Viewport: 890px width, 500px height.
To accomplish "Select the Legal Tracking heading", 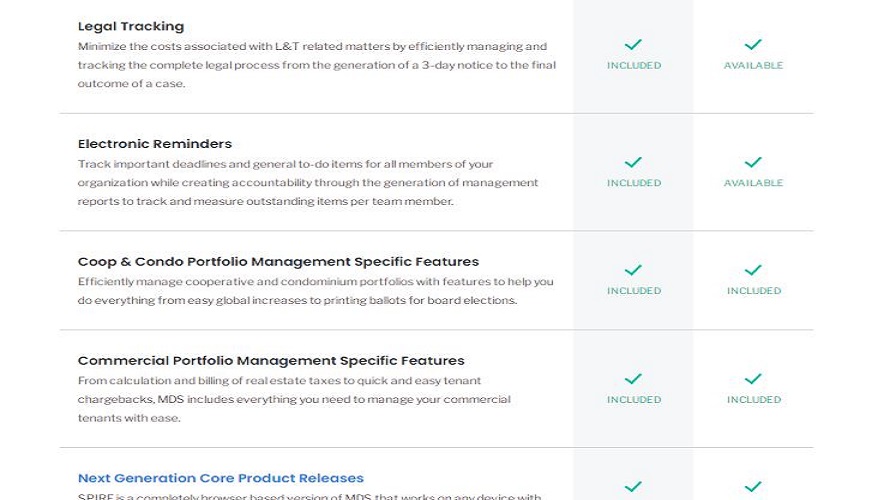I will click(131, 26).
